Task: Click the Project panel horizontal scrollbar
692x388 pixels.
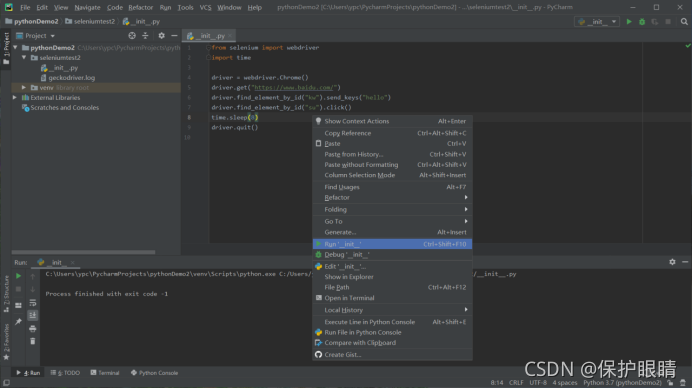Action: pyautogui.click(x=83, y=252)
